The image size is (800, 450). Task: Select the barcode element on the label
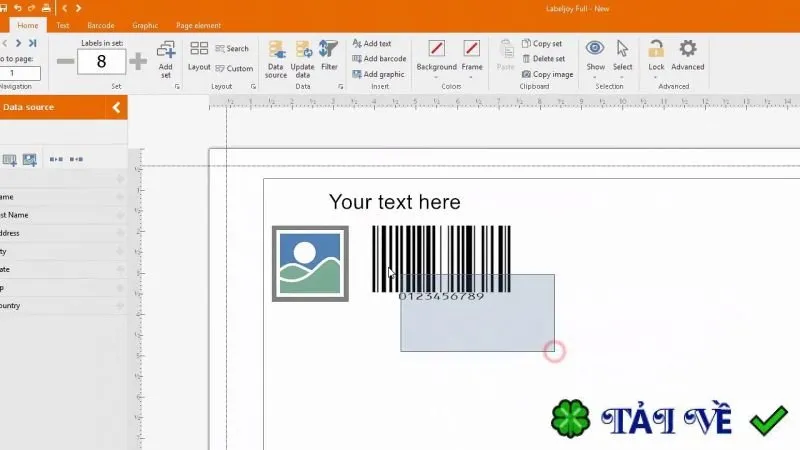[441, 264]
